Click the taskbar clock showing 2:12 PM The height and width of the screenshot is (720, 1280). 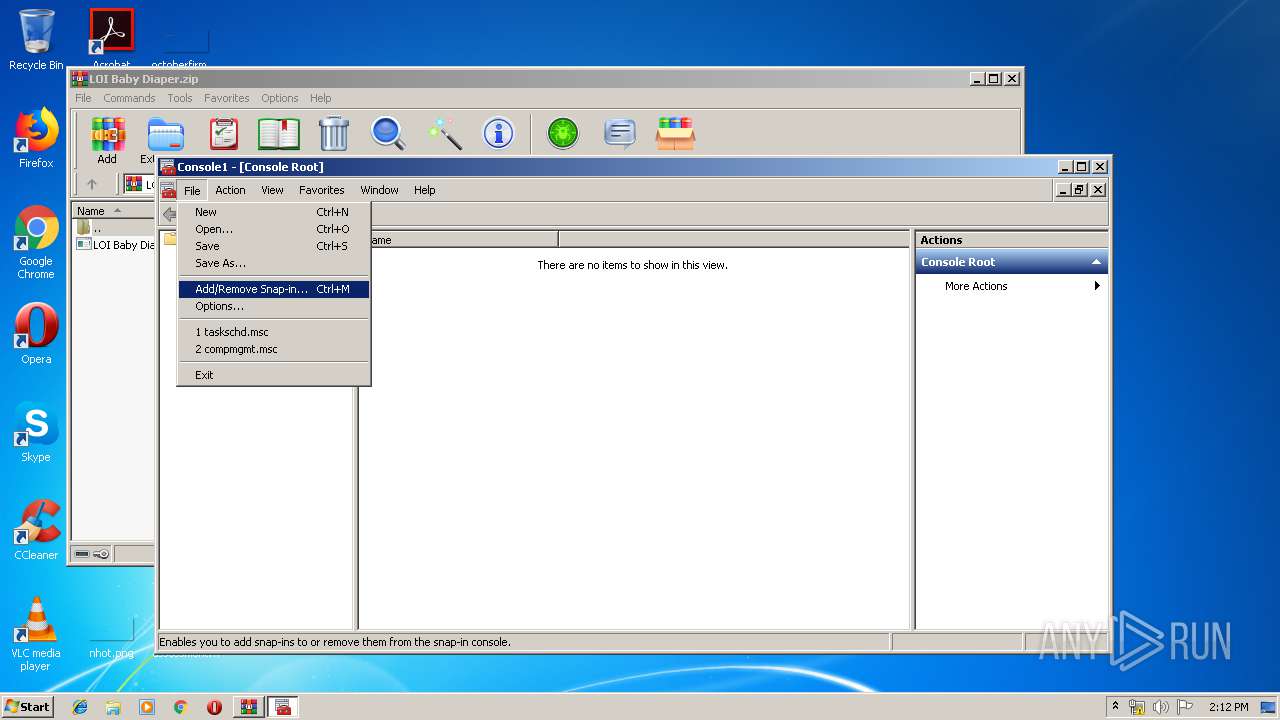tap(1228, 707)
